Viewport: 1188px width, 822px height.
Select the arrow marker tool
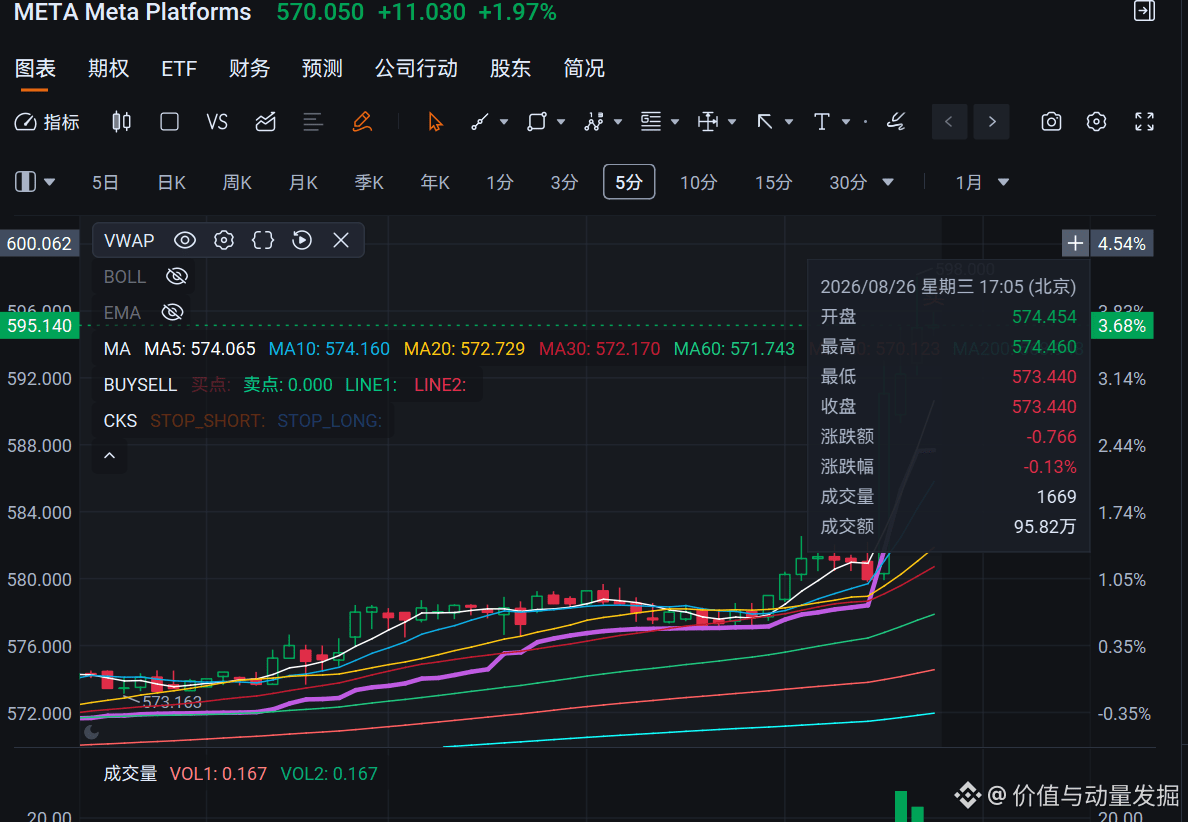764,122
